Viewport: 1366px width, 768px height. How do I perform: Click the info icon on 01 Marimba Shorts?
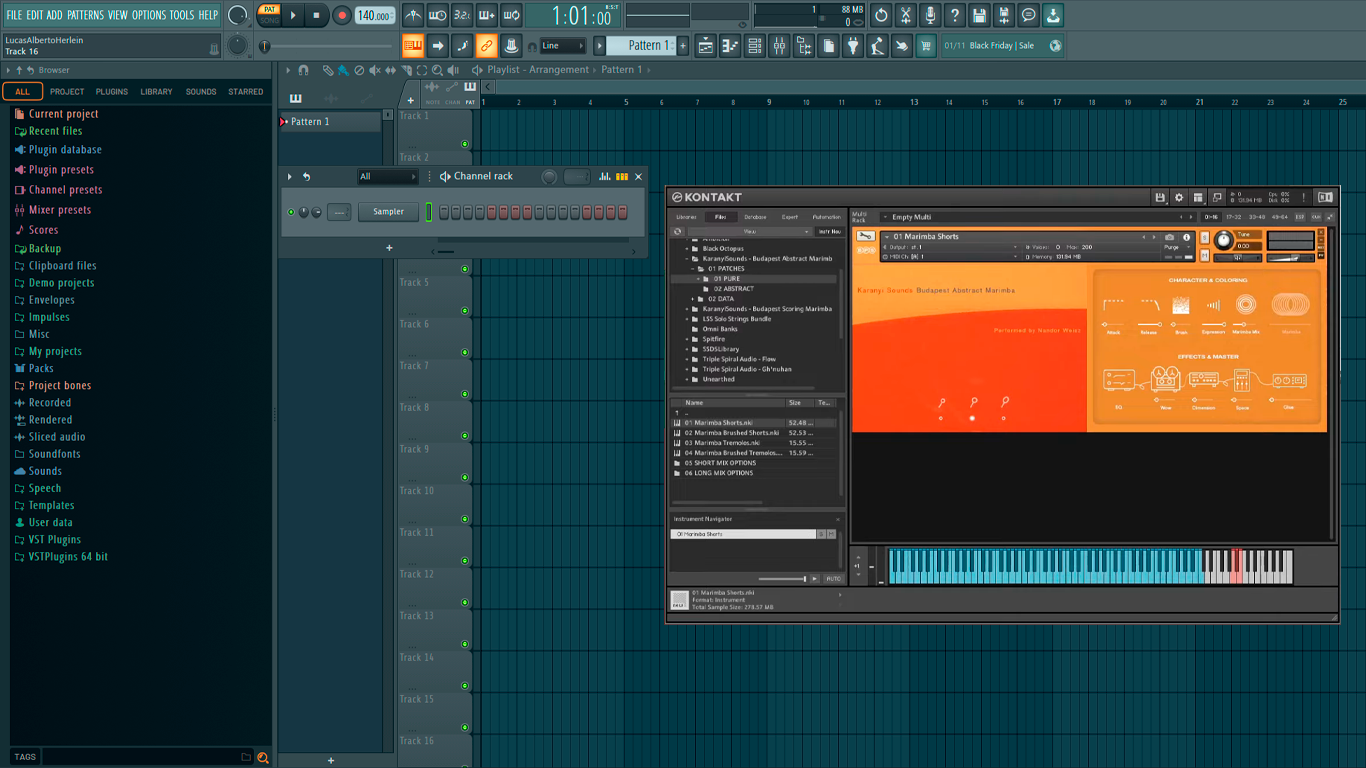pos(1187,237)
